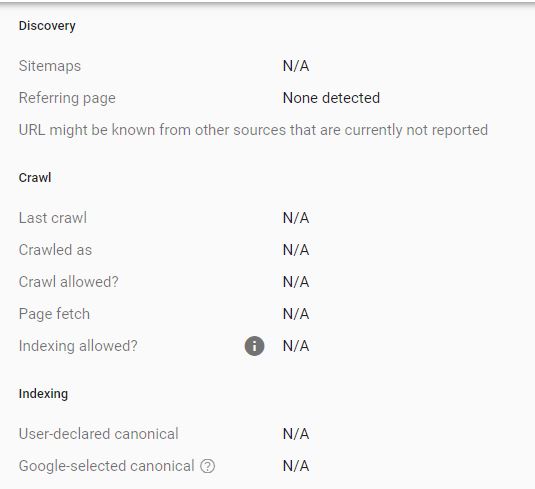Image resolution: width=535 pixels, height=489 pixels.
Task: Click the info icon beside Indexing allowed
Action: pos(254,346)
